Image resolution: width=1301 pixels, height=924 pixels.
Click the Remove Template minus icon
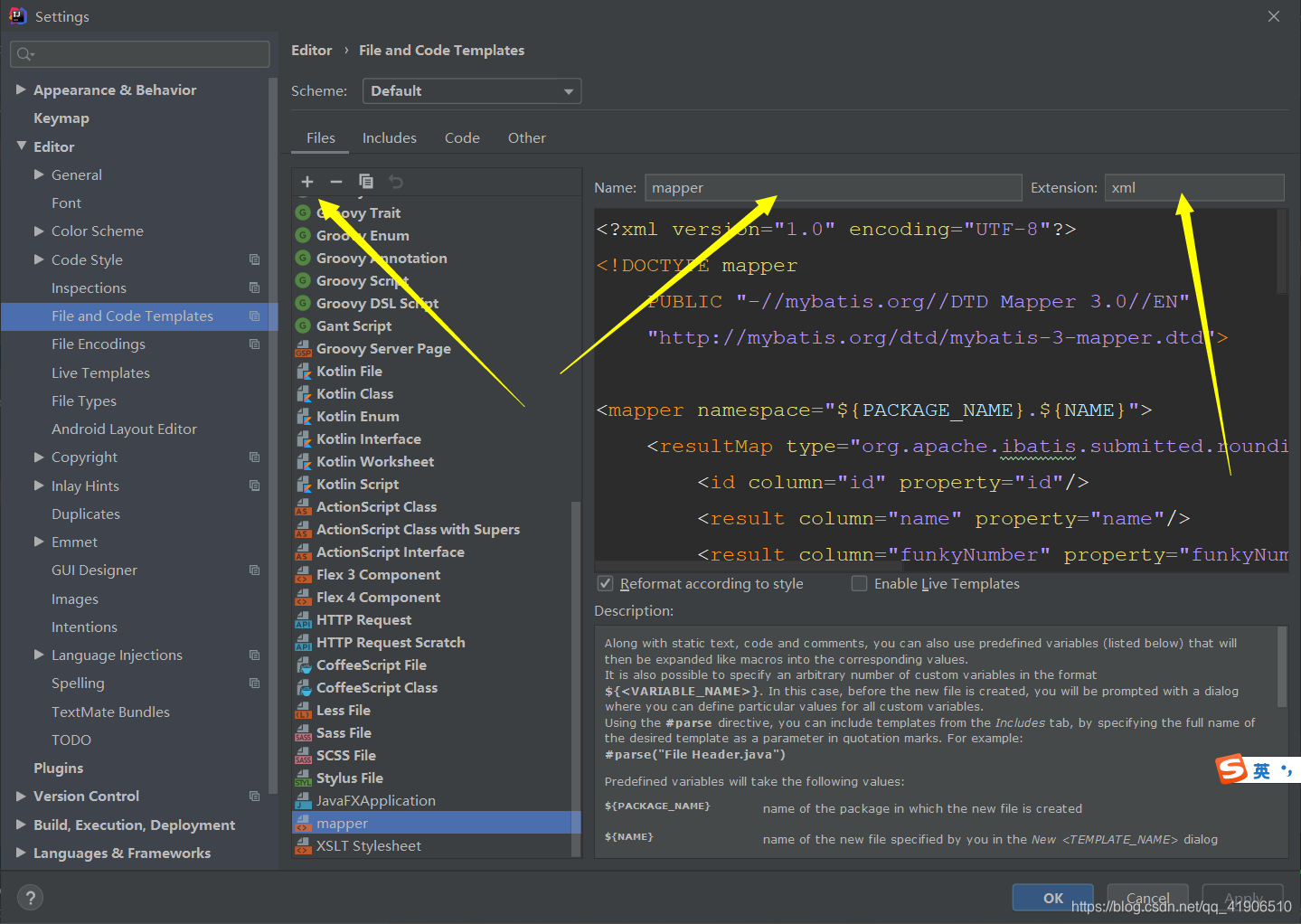click(x=336, y=182)
